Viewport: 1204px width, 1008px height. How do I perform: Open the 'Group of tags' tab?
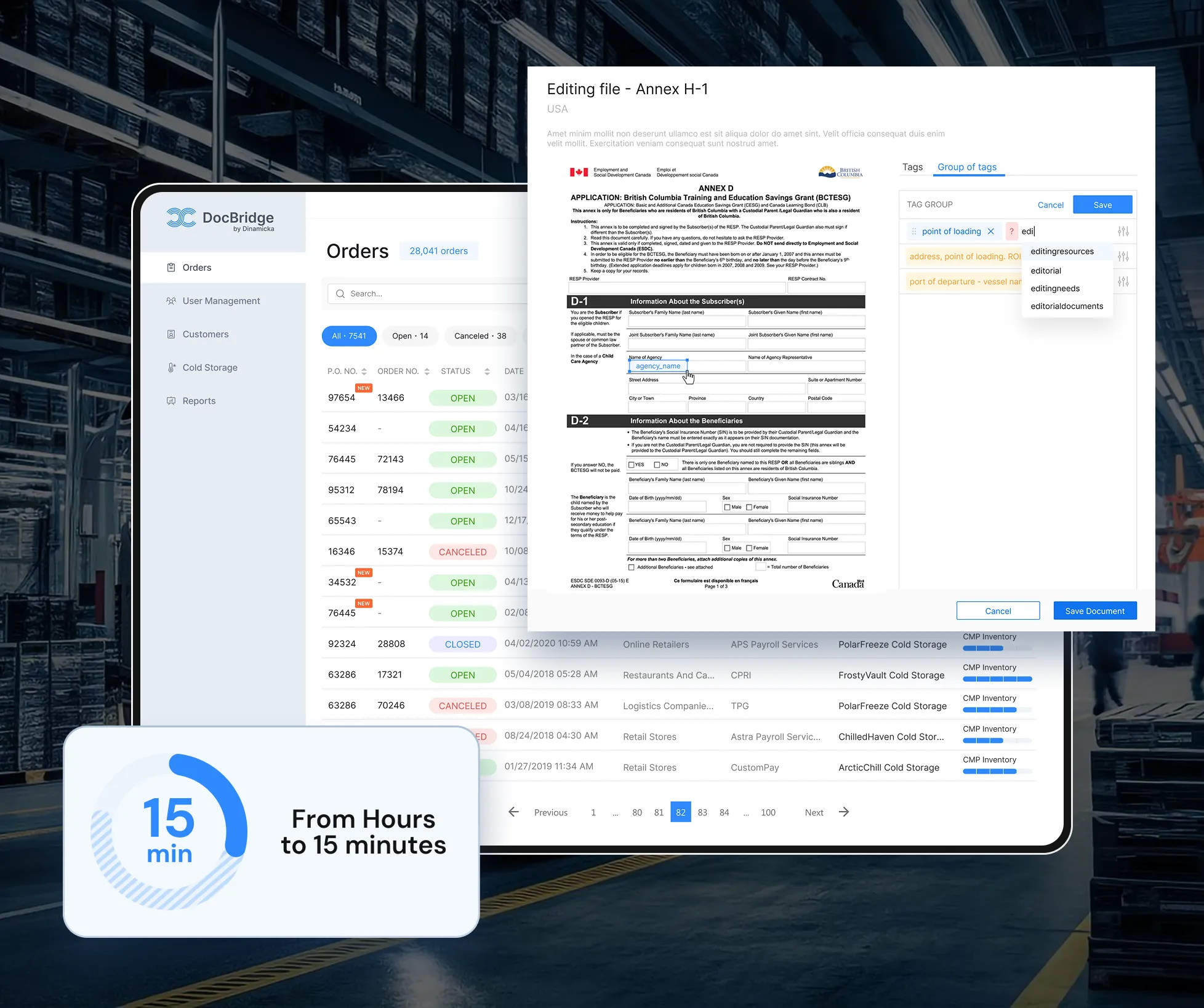968,167
